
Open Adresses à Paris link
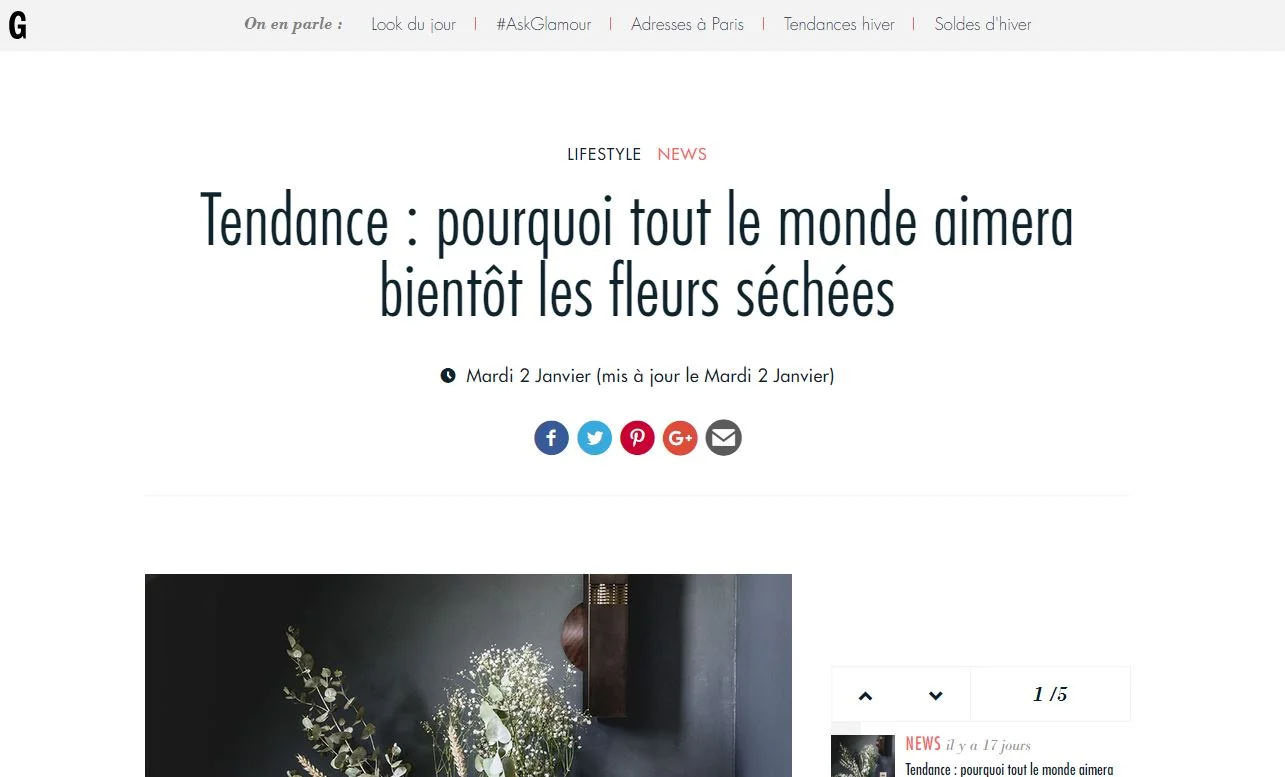click(x=687, y=24)
